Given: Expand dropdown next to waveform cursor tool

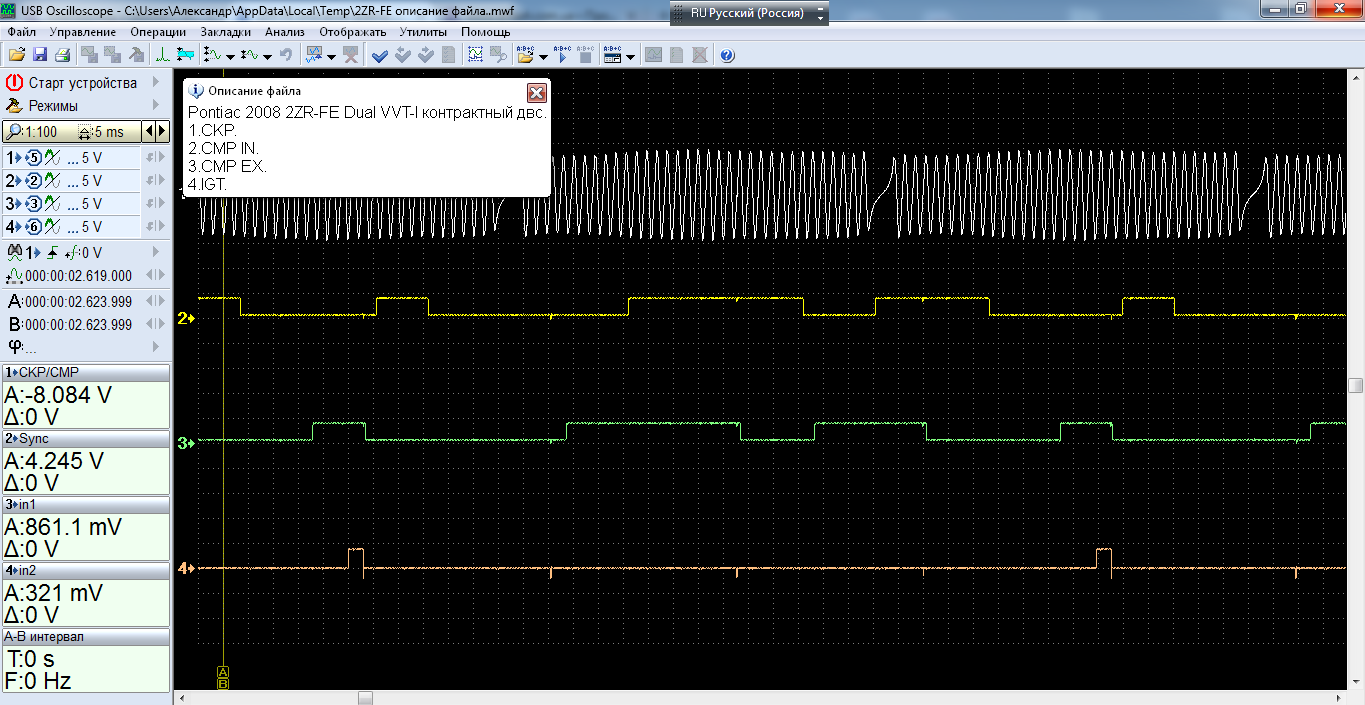Looking at the screenshot, I should click(x=230, y=56).
